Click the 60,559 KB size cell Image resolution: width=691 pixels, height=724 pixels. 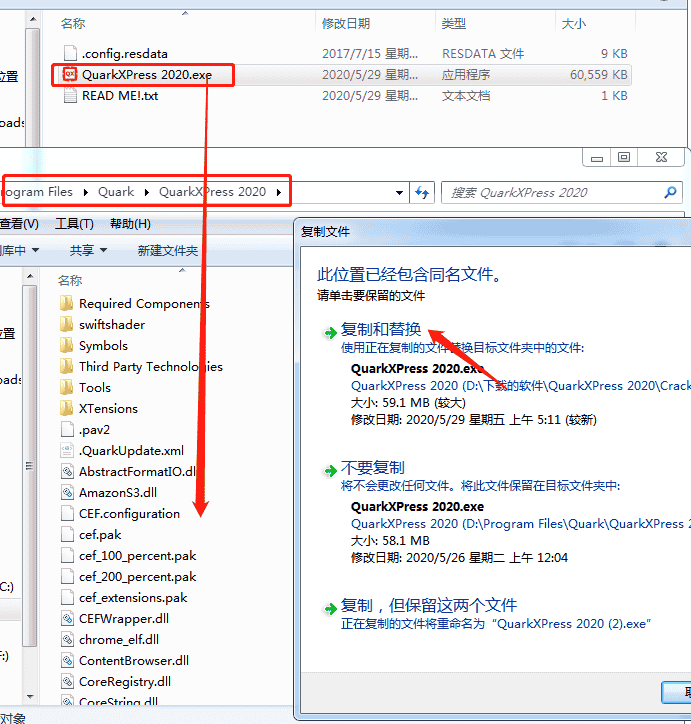tap(599, 75)
